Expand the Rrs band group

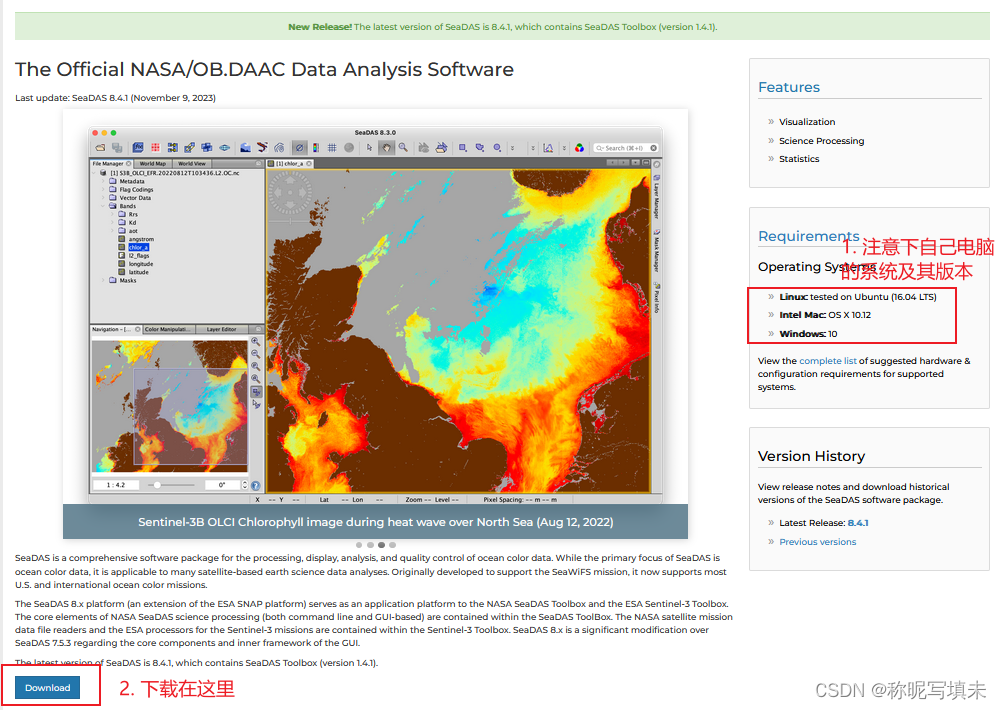coord(112,215)
